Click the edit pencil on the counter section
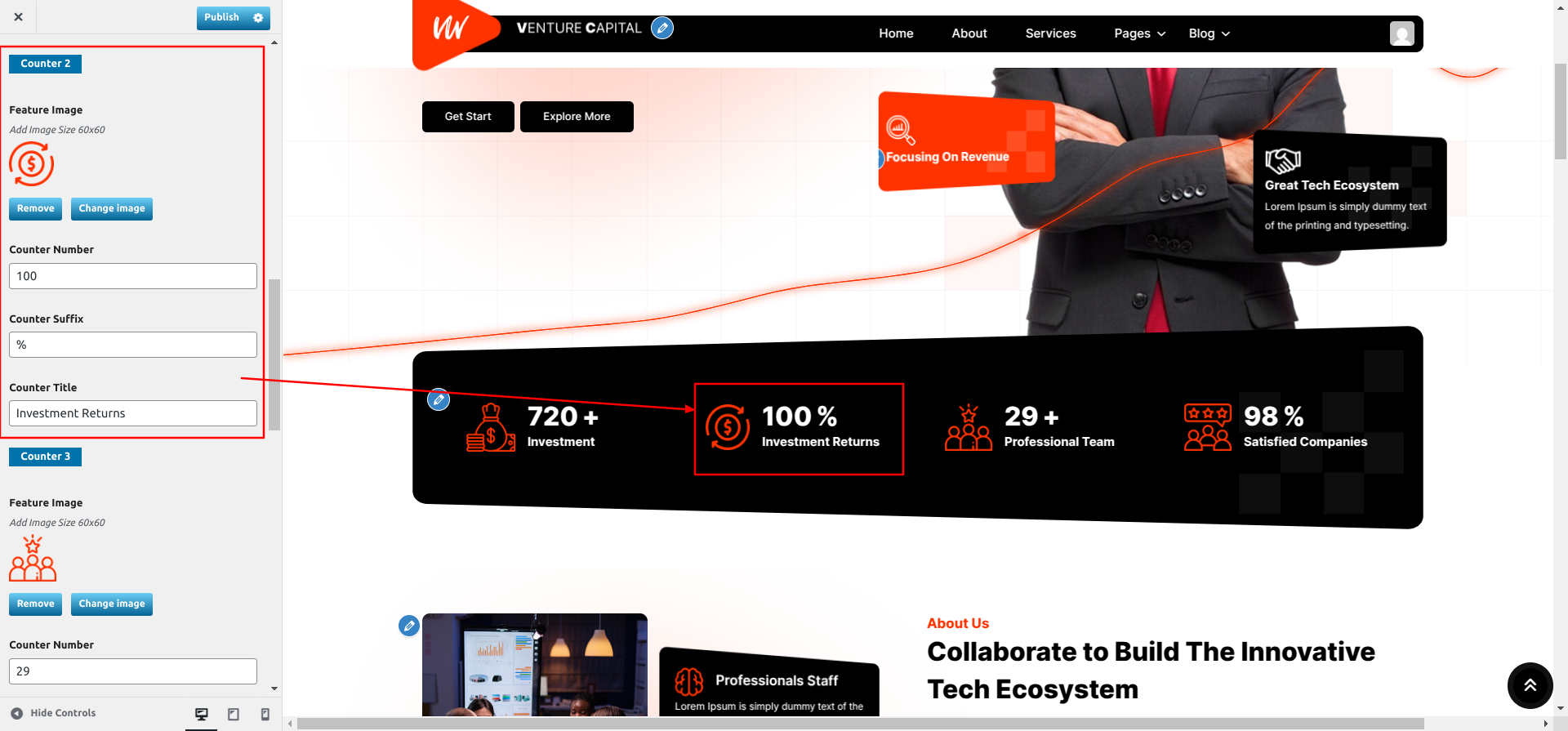The image size is (1568, 731). coord(439,399)
